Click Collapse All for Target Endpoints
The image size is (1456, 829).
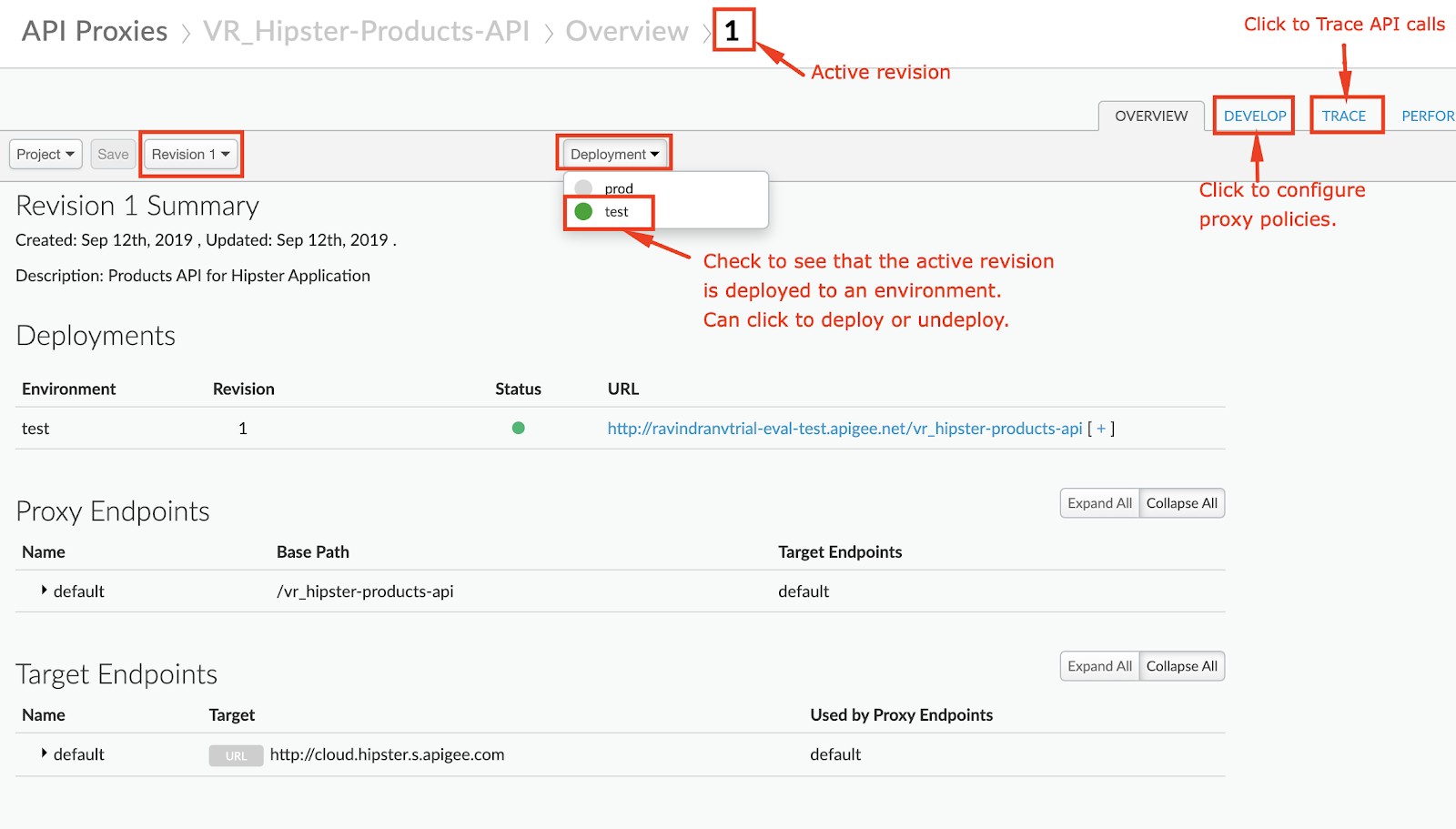point(1182,666)
